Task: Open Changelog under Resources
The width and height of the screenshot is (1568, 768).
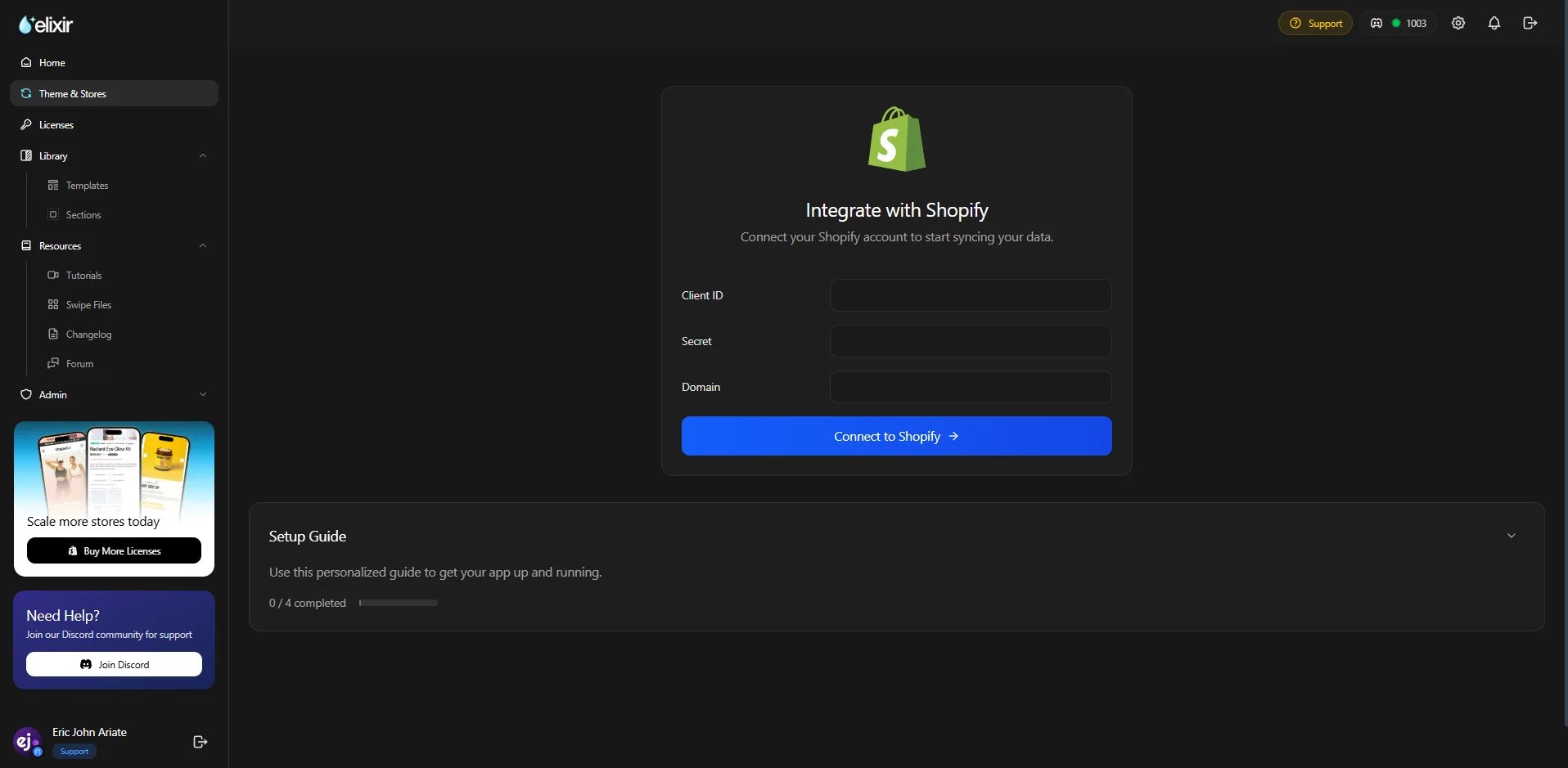Action: coord(88,335)
